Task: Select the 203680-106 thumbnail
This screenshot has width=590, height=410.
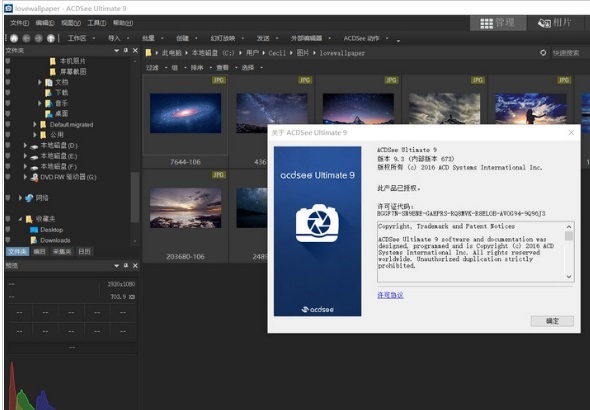Action: pos(185,208)
